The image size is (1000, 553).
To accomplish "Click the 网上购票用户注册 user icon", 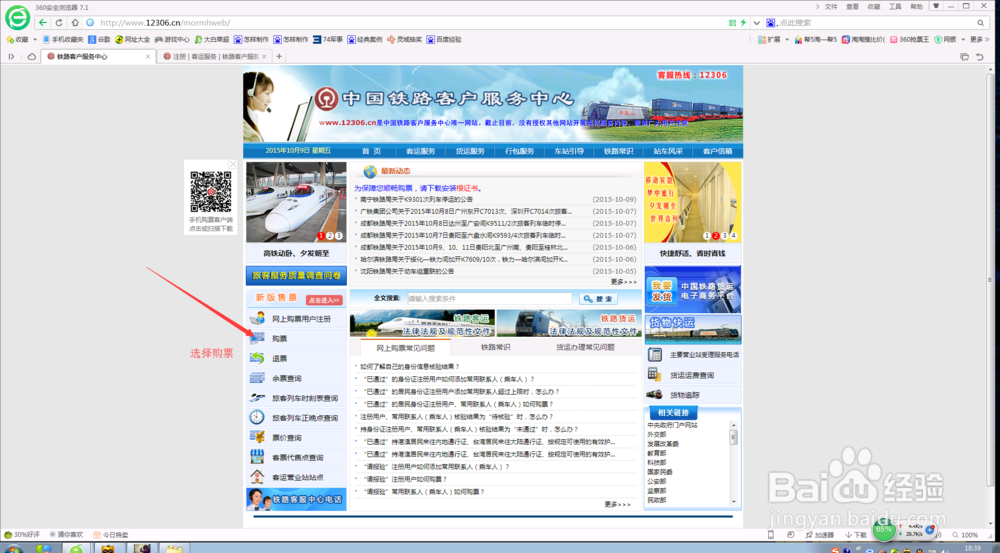I will (x=257, y=318).
